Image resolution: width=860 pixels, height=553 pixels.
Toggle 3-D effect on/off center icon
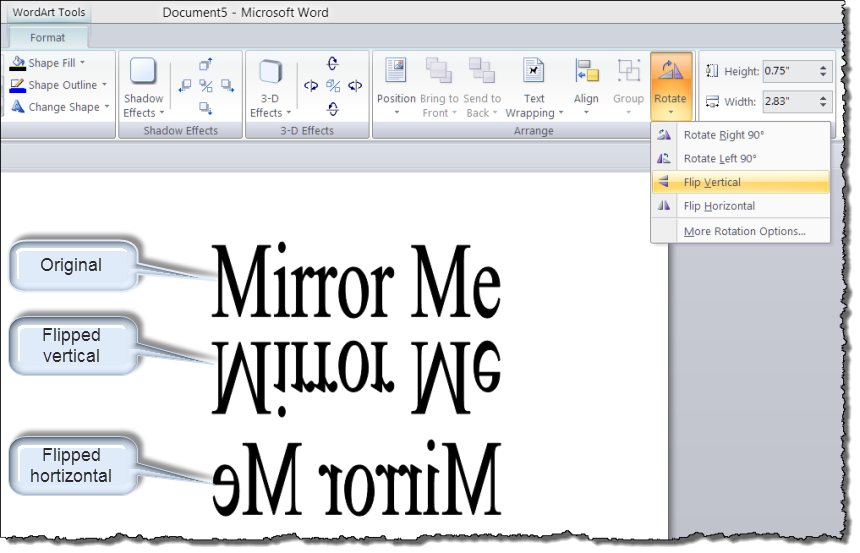(333, 86)
